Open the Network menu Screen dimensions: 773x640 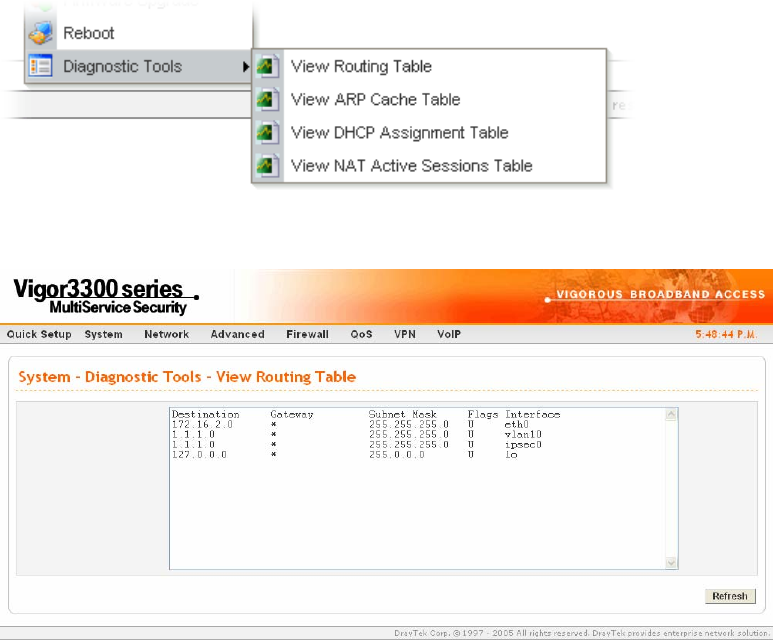(x=167, y=334)
